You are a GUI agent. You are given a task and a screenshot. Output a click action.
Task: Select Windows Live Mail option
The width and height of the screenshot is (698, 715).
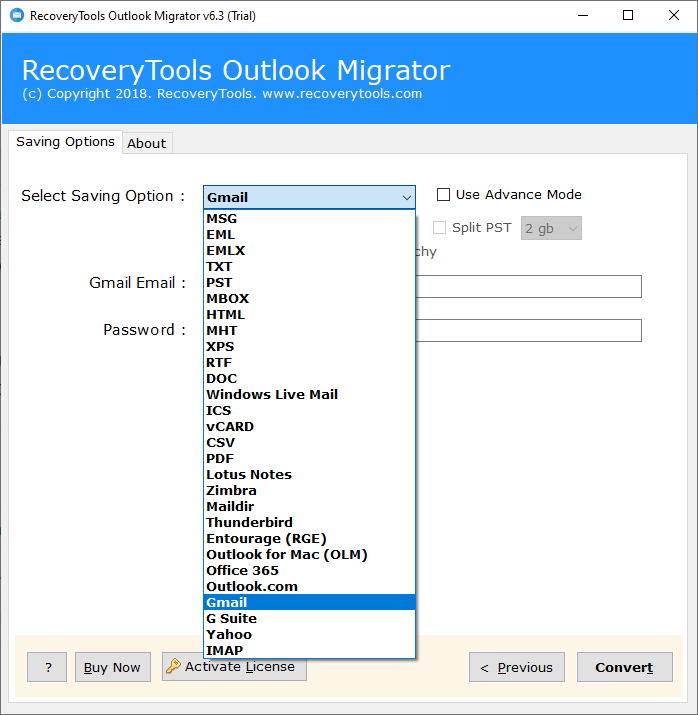[x=309, y=394]
